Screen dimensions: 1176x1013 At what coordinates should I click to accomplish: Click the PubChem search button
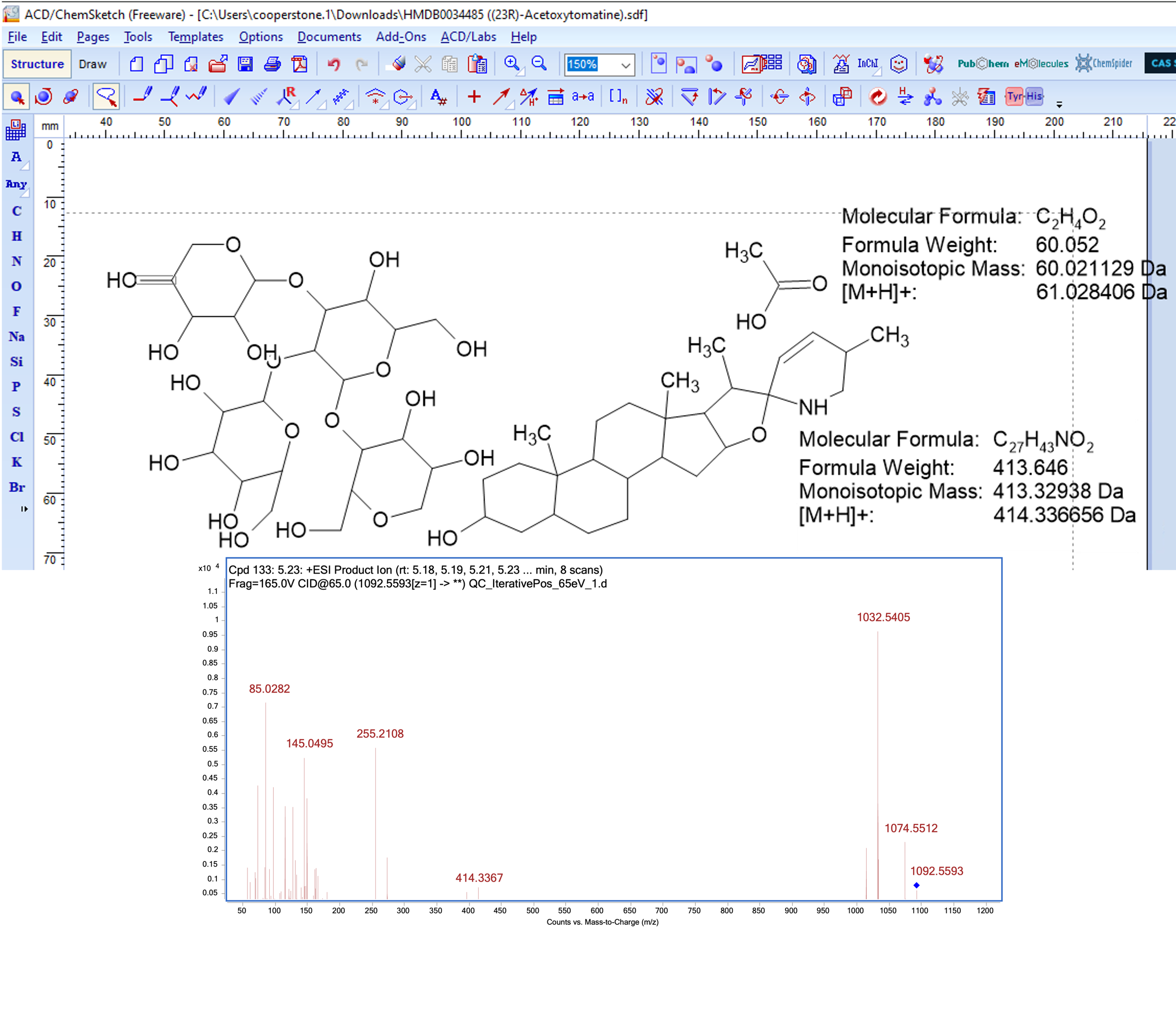point(983,64)
